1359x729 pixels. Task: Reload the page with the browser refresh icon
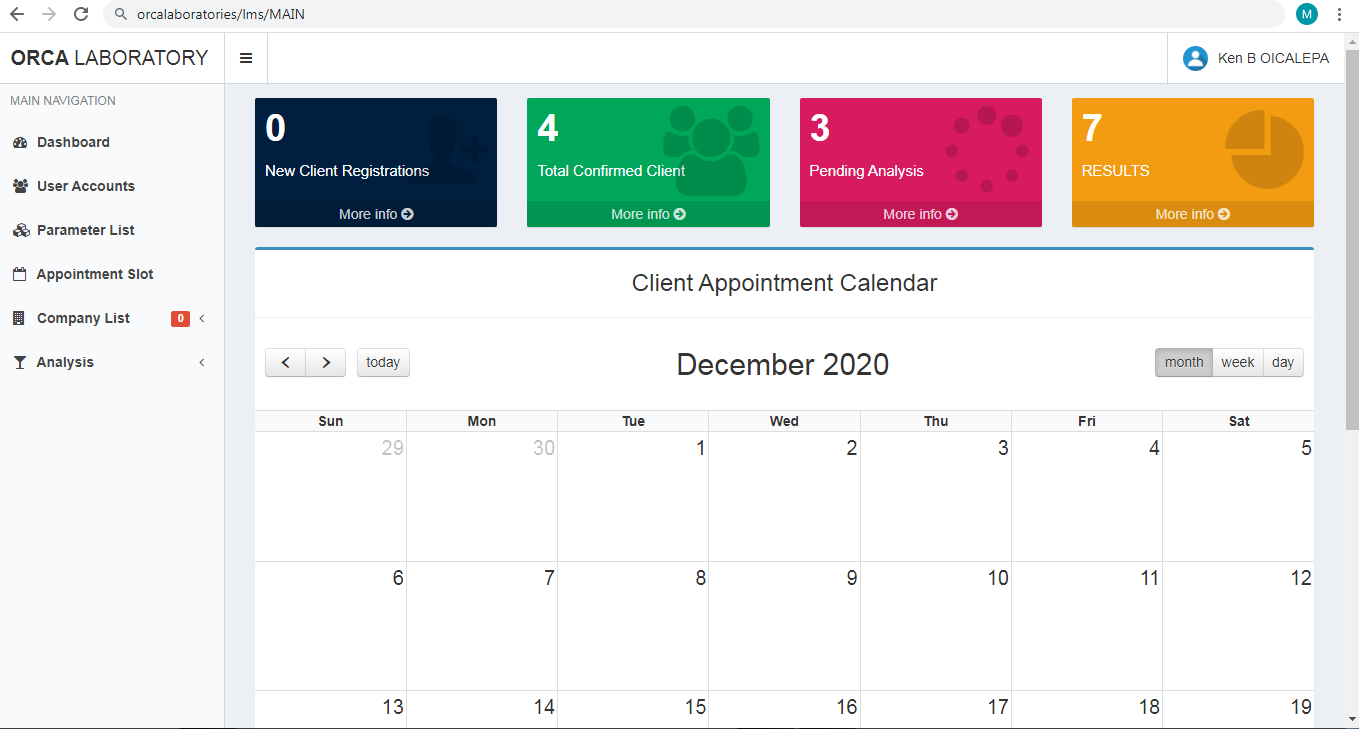[x=81, y=14]
